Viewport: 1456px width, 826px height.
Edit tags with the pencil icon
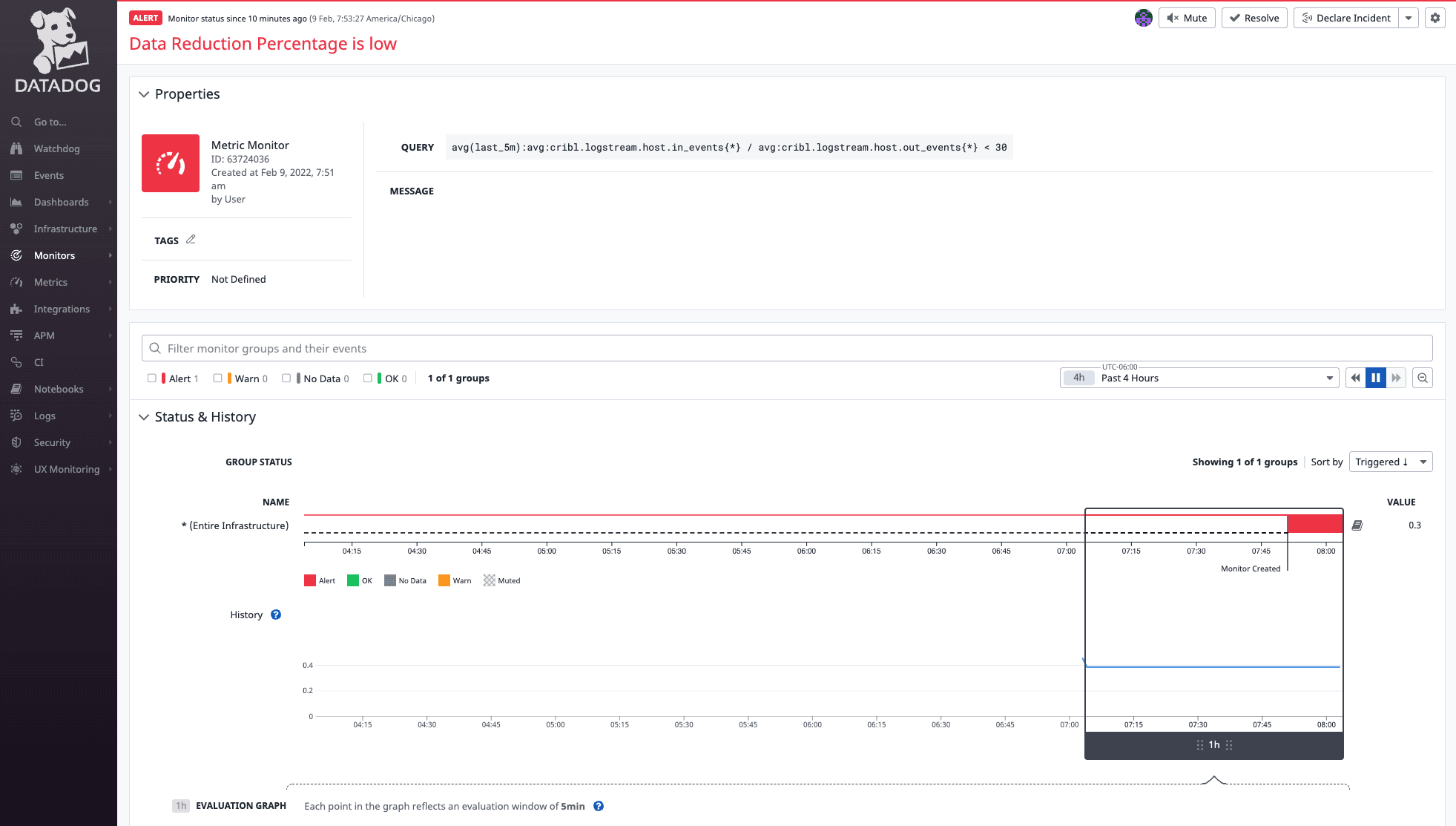191,240
